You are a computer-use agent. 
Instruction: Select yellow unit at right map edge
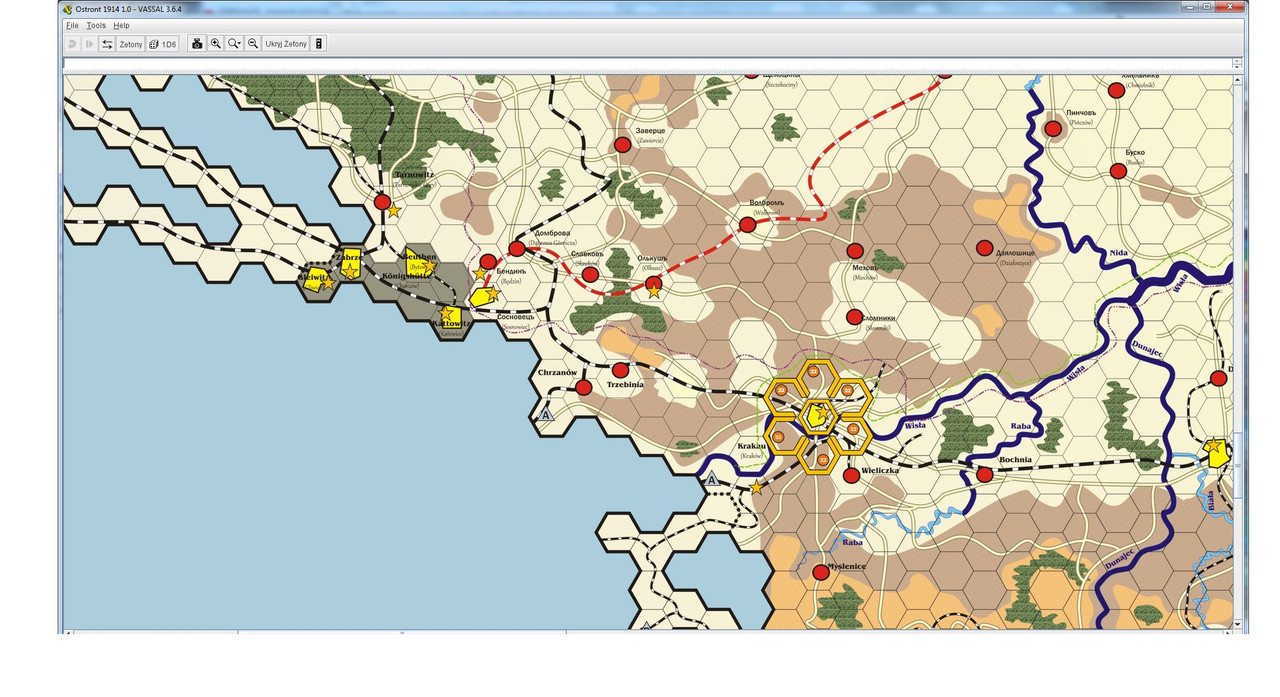tap(1217, 453)
